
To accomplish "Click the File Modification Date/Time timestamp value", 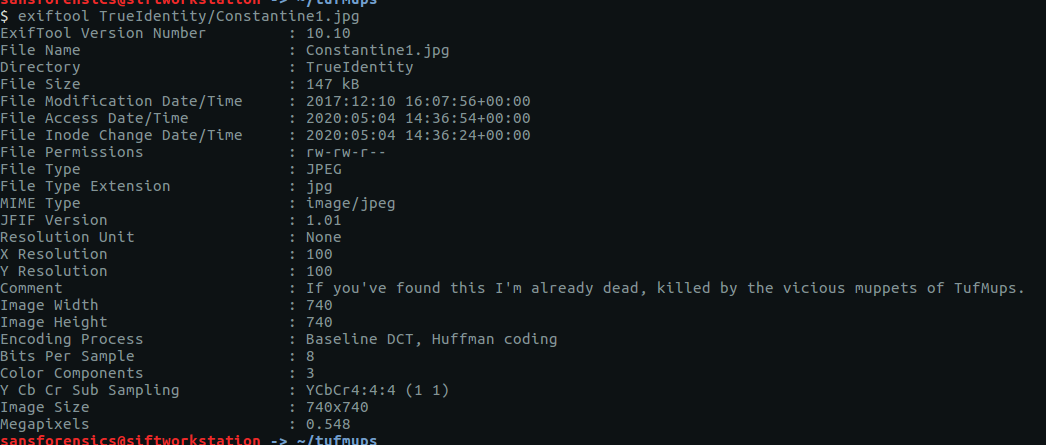I will [418, 101].
